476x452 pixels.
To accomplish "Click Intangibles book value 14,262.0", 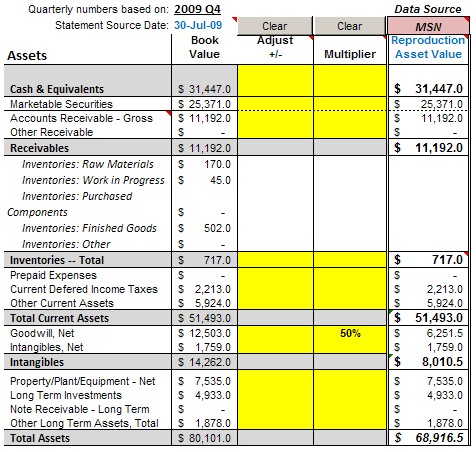I will point(204,362).
